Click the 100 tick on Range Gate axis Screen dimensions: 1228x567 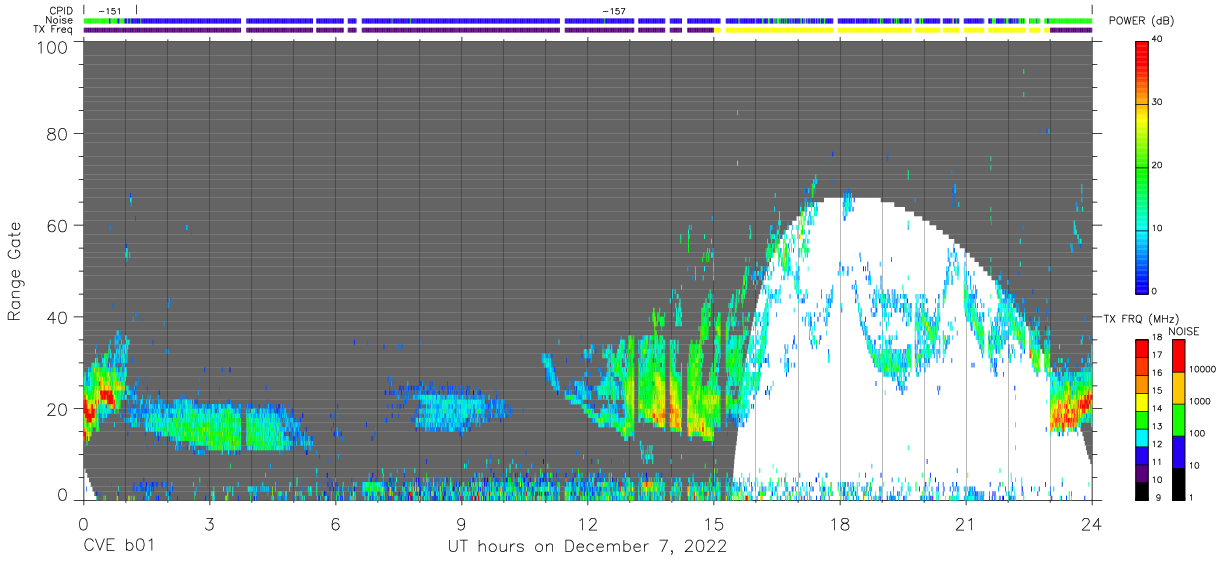click(52, 46)
